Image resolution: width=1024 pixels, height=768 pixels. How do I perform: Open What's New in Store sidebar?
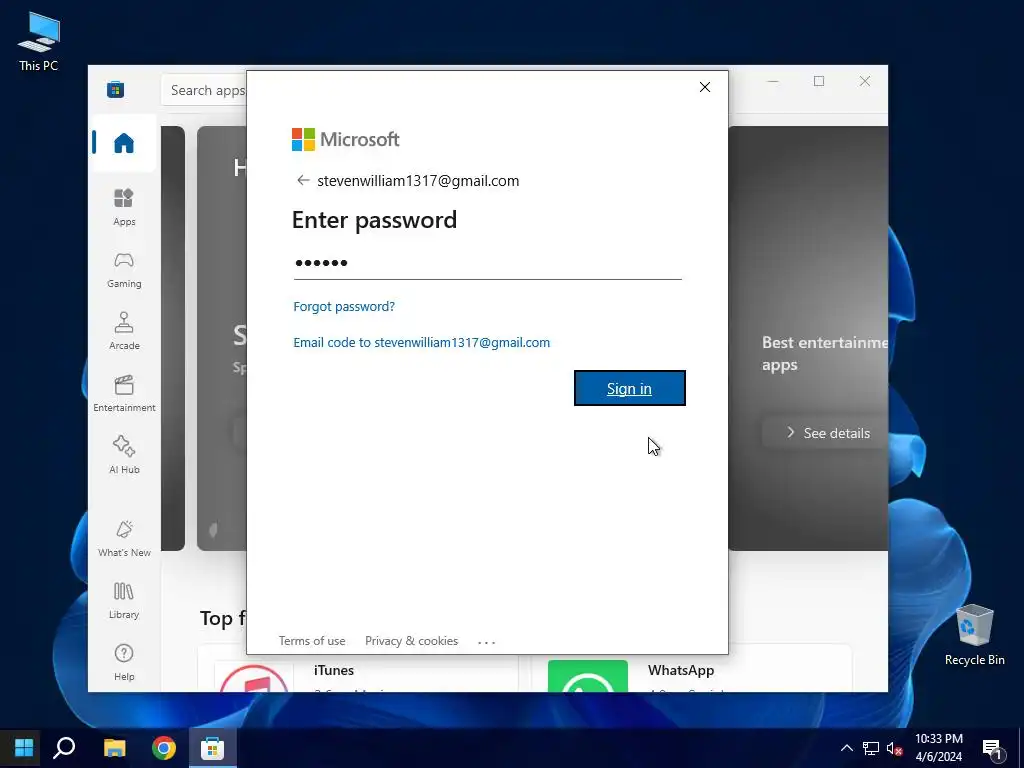(124, 539)
